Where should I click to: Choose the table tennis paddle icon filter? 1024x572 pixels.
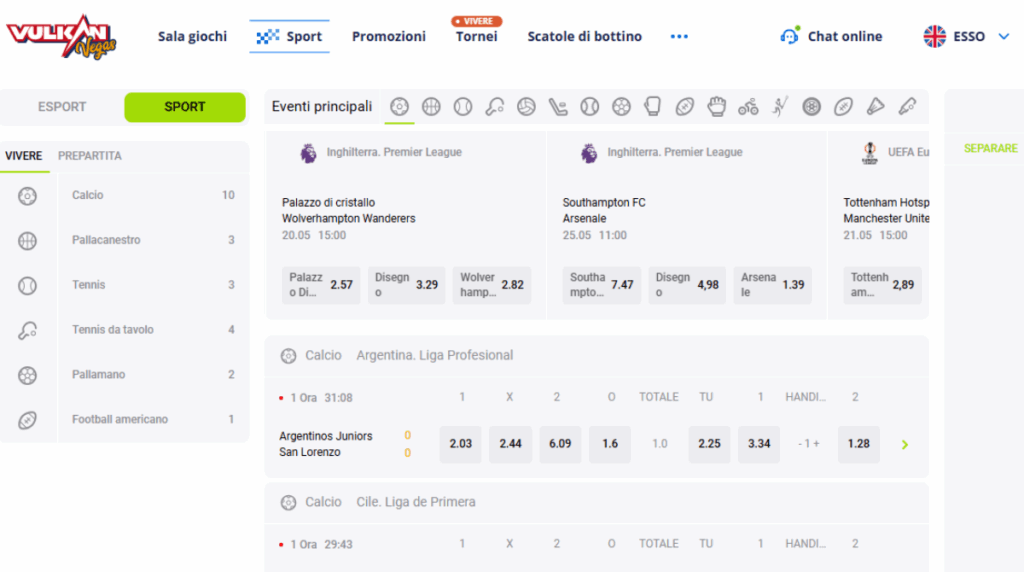pyautogui.click(x=494, y=106)
